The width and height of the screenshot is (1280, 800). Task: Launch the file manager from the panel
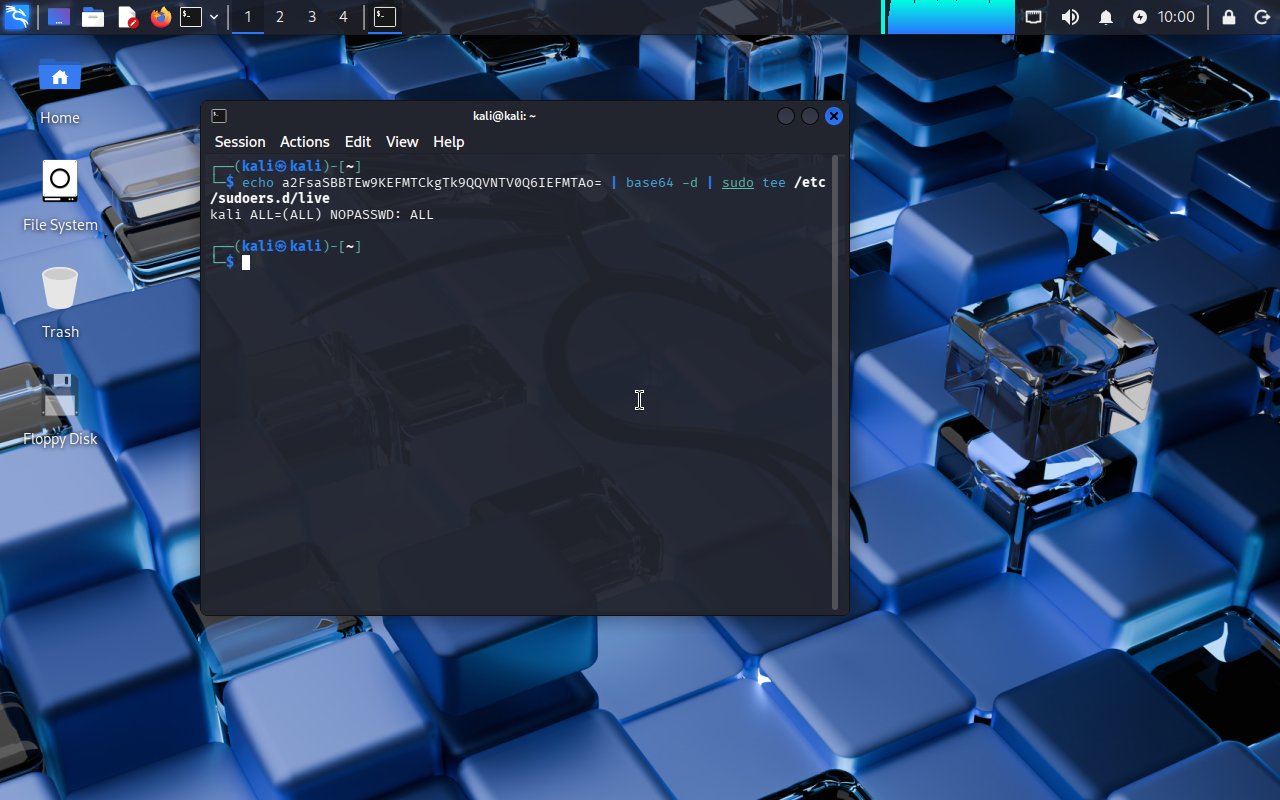click(93, 17)
